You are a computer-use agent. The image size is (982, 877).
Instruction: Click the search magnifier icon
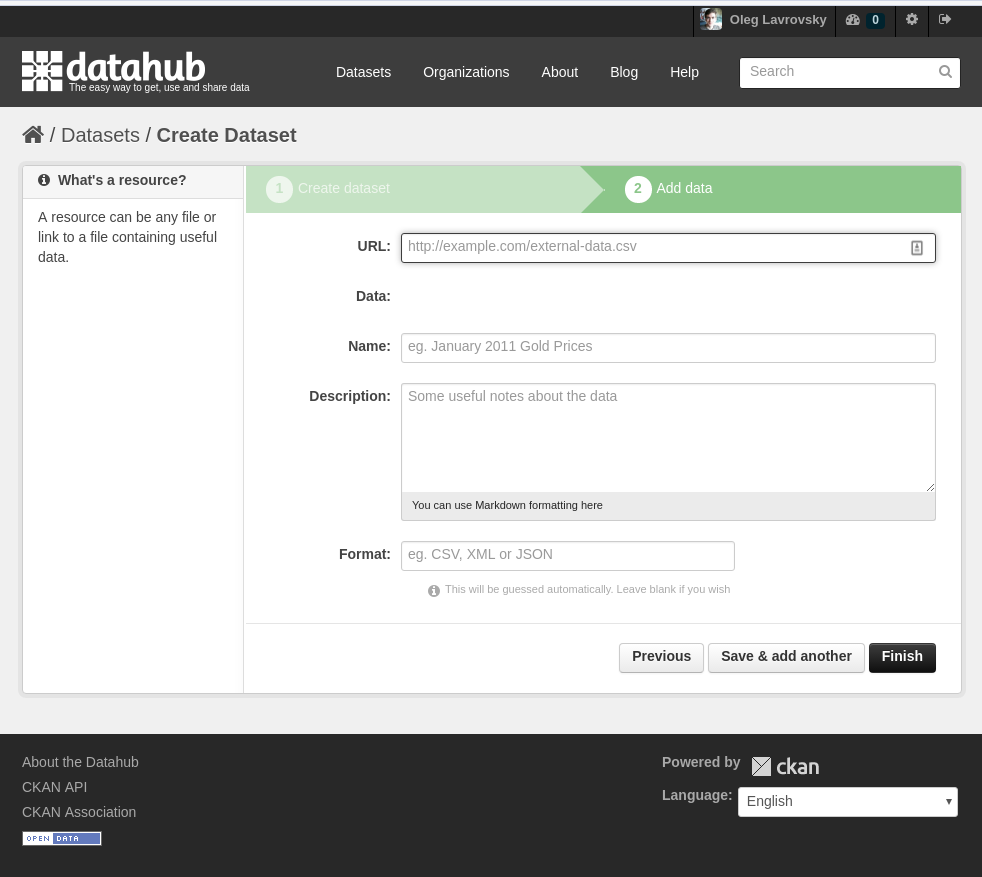945,72
